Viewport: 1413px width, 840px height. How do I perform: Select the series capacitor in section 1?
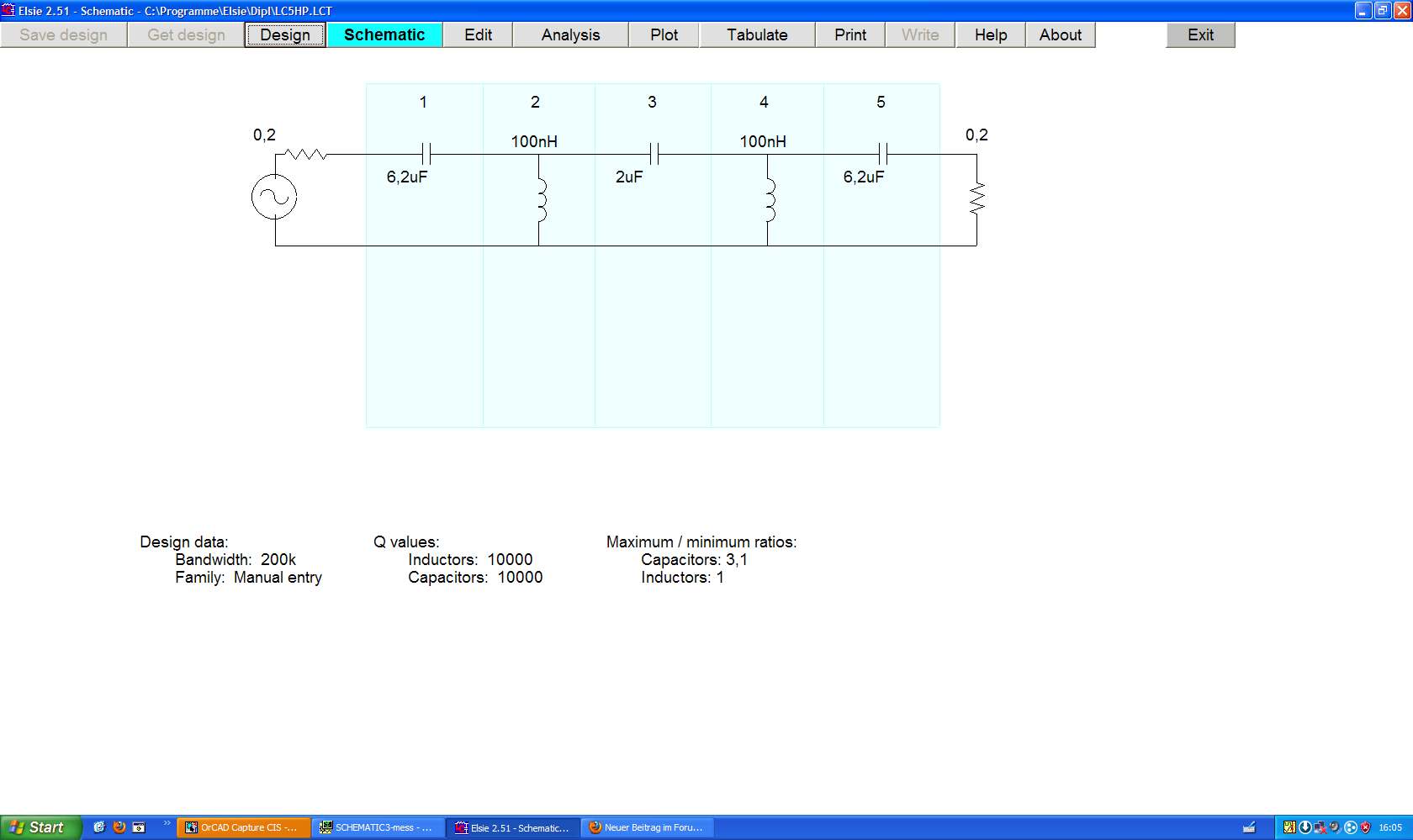click(x=426, y=154)
